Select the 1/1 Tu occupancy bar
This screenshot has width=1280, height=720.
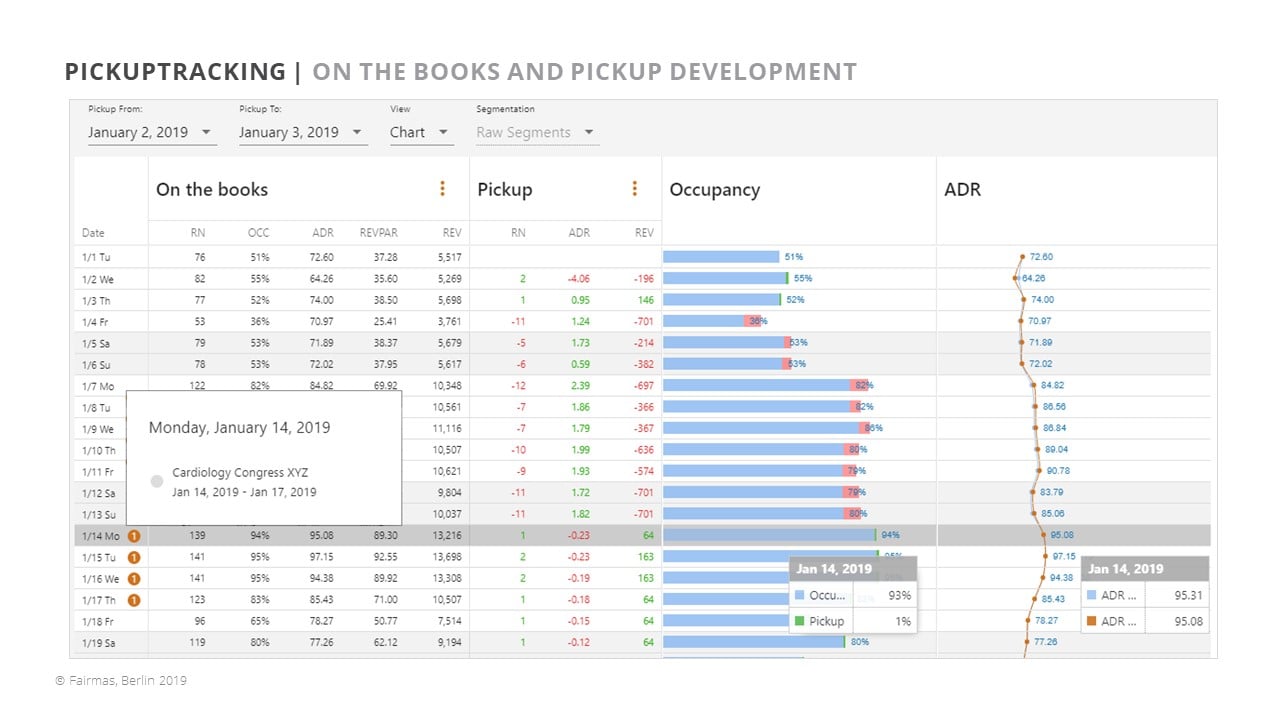click(x=720, y=257)
